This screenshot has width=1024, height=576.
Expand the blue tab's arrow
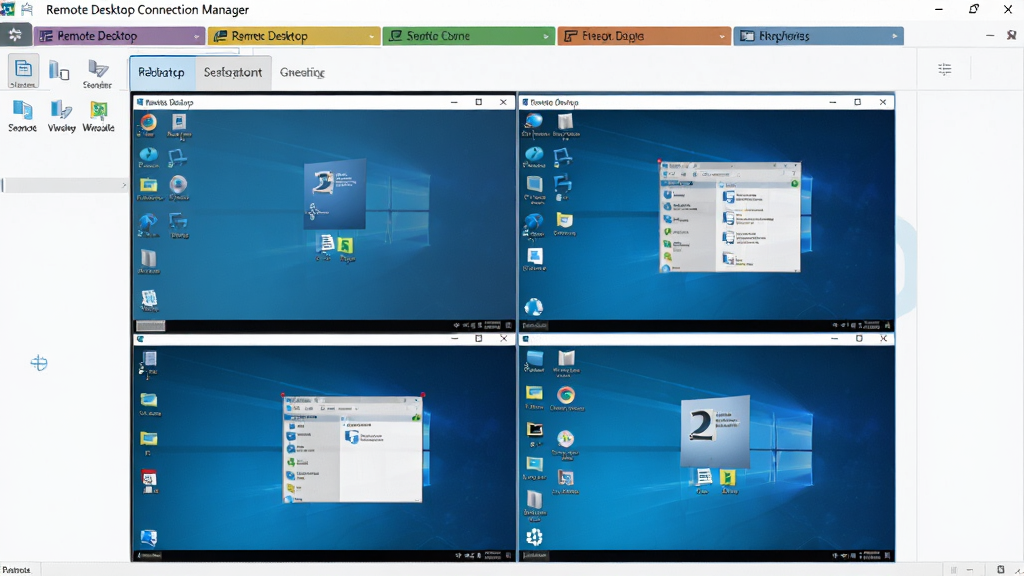tap(895, 36)
